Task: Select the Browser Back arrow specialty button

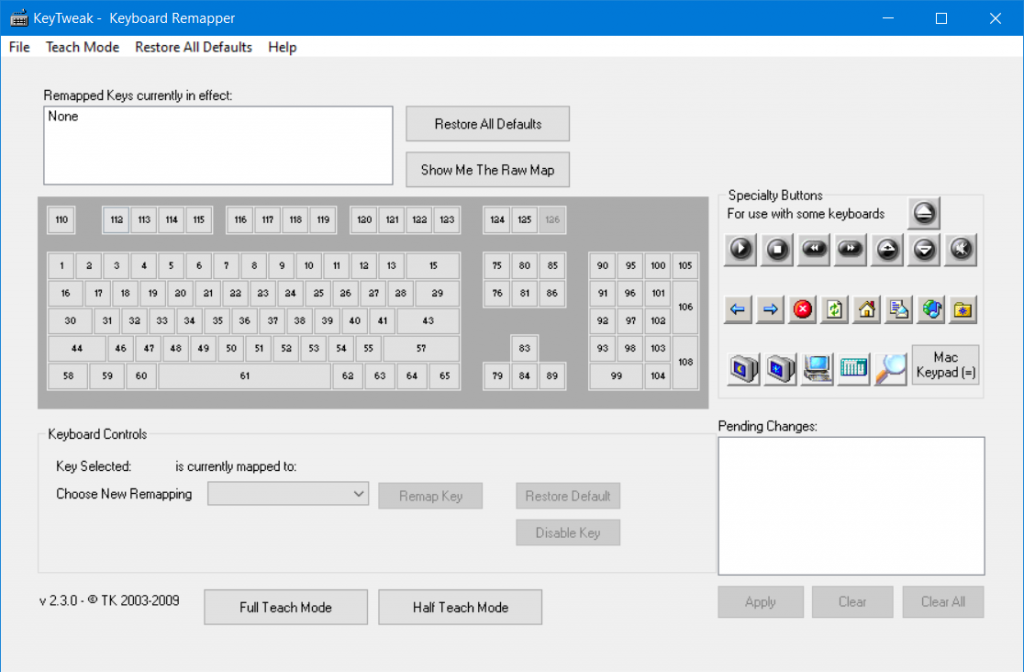Action: click(x=738, y=309)
